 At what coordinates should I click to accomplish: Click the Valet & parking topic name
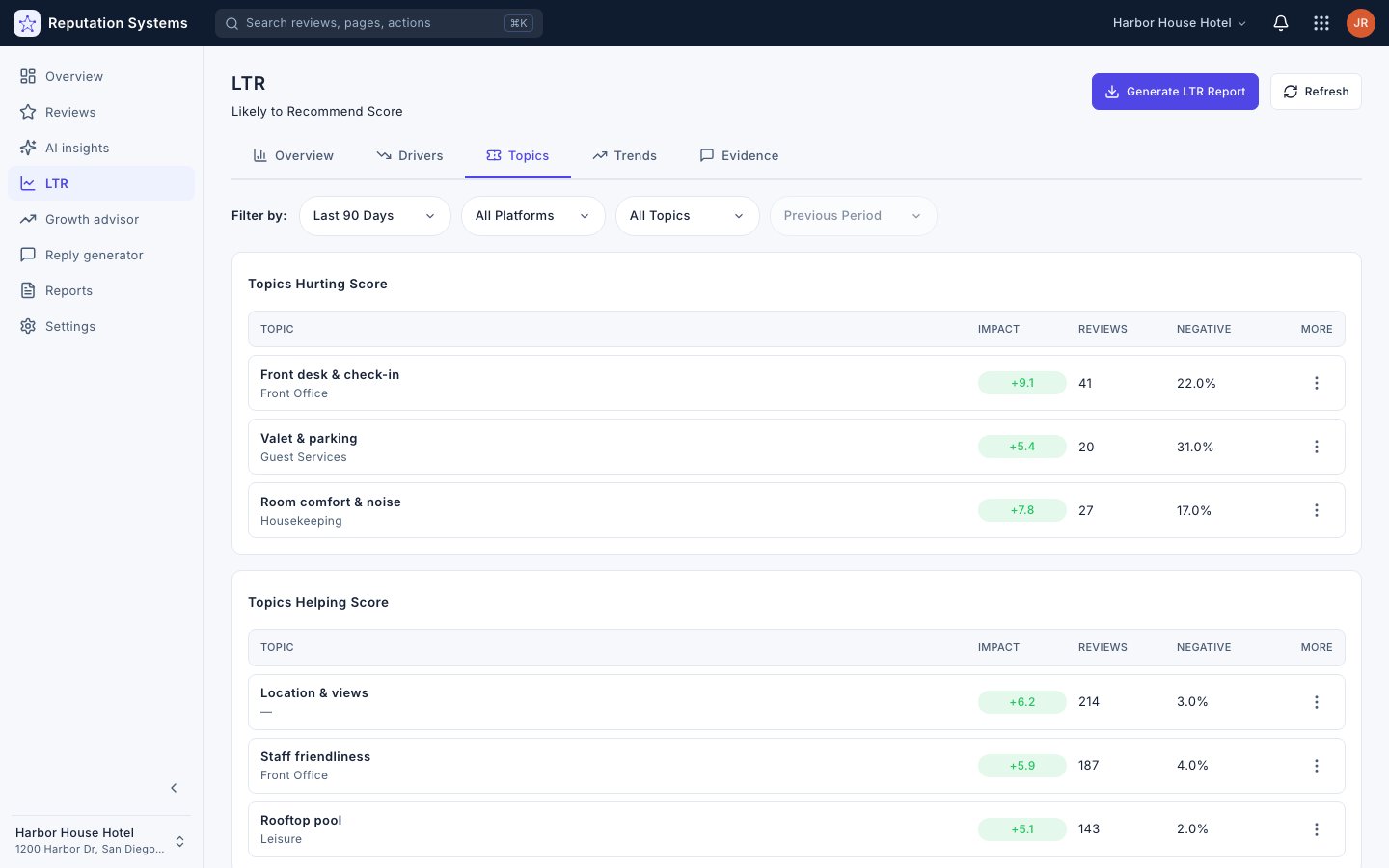(x=309, y=438)
